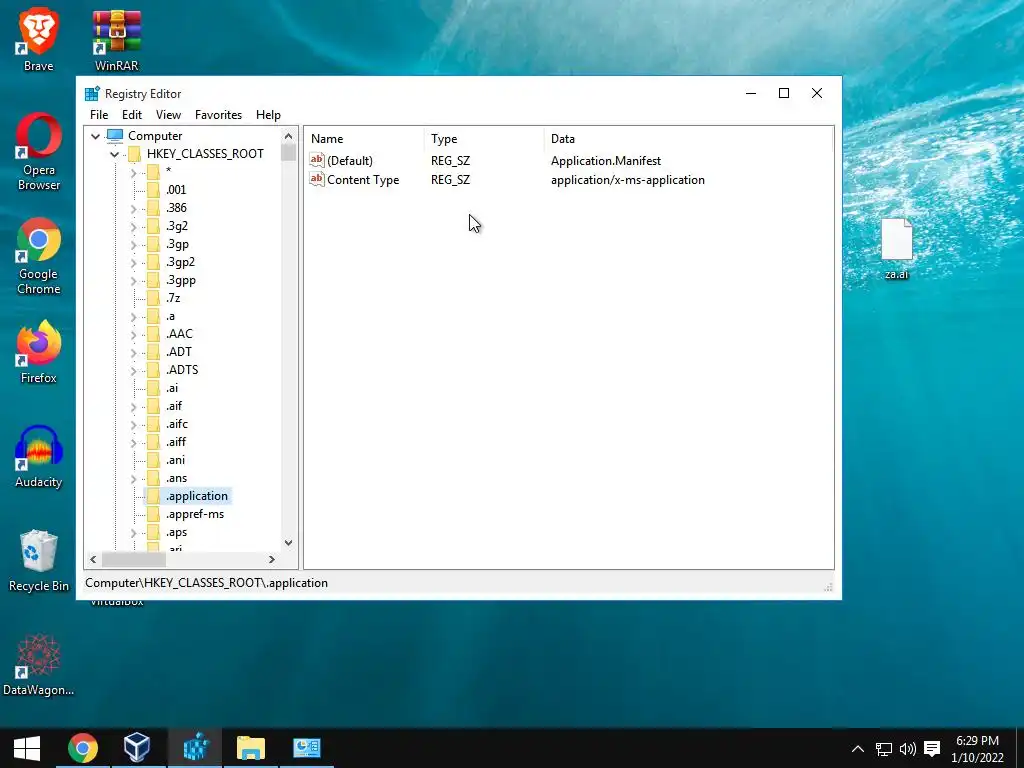Click the (Default) value string icon

pyautogui.click(x=317, y=160)
